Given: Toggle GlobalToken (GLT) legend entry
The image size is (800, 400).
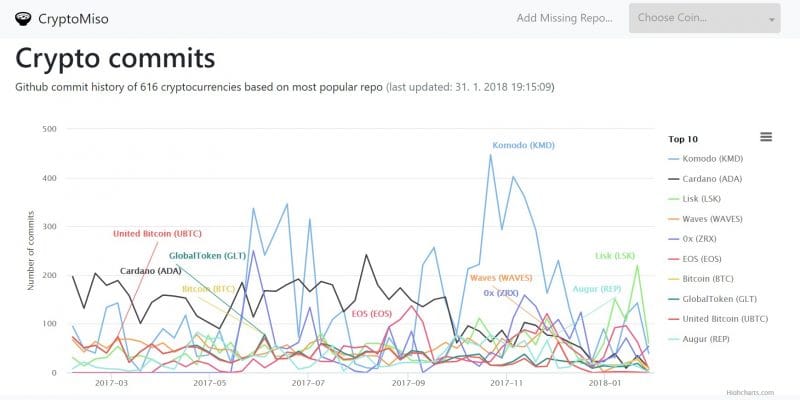Looking at the screenshot, I should point(713,299).
